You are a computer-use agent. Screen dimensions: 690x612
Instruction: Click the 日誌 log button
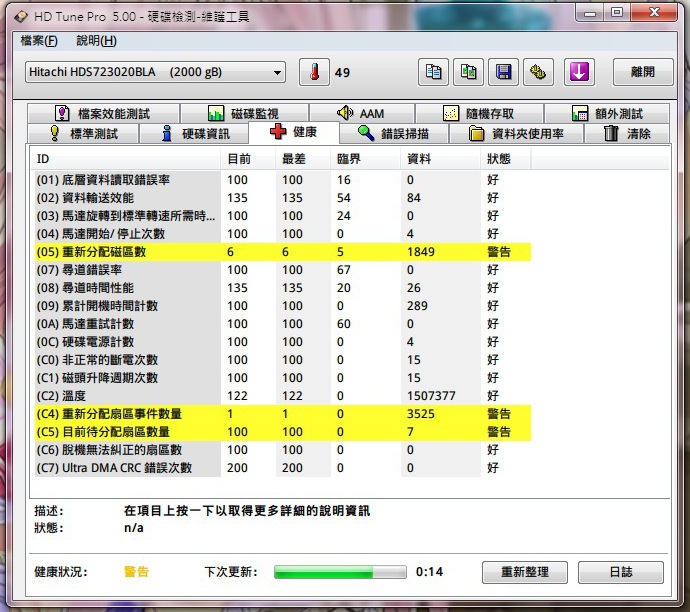[x=621, y=572]
